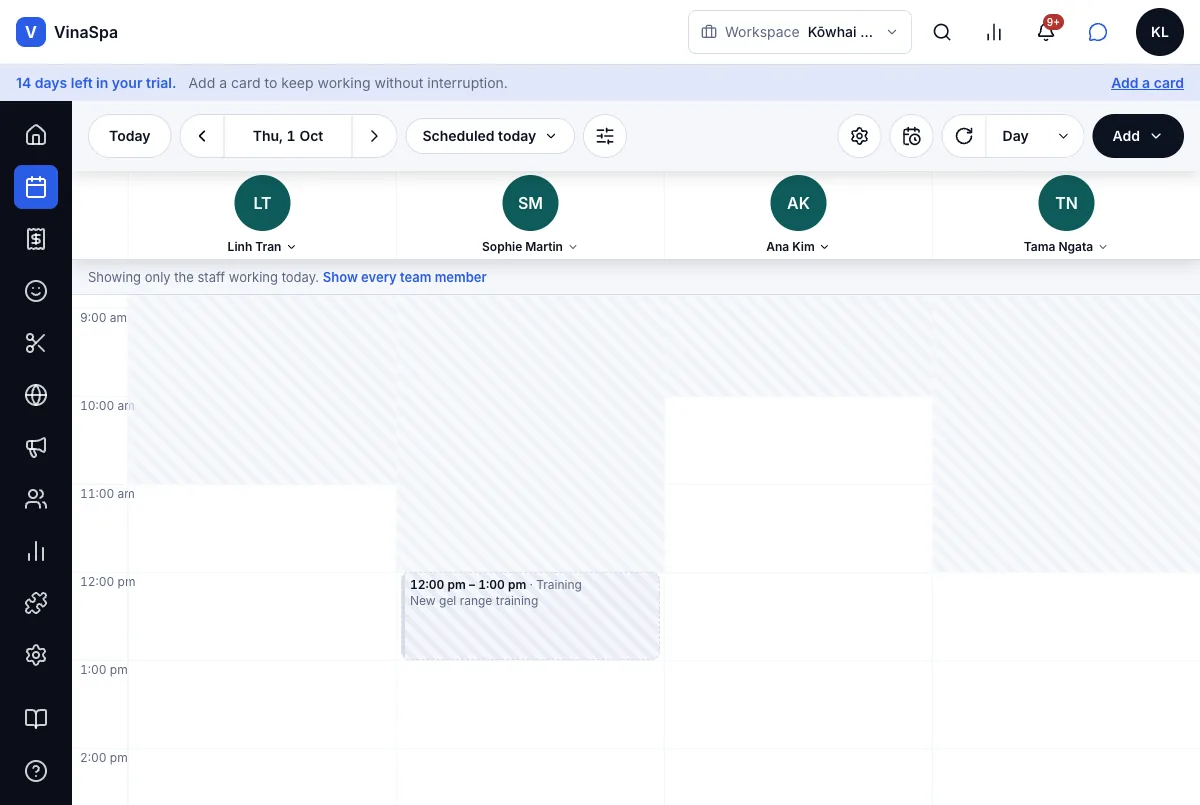
Task: Open calendar settings gear in toolbar
Action: click(x=859, y=136)
